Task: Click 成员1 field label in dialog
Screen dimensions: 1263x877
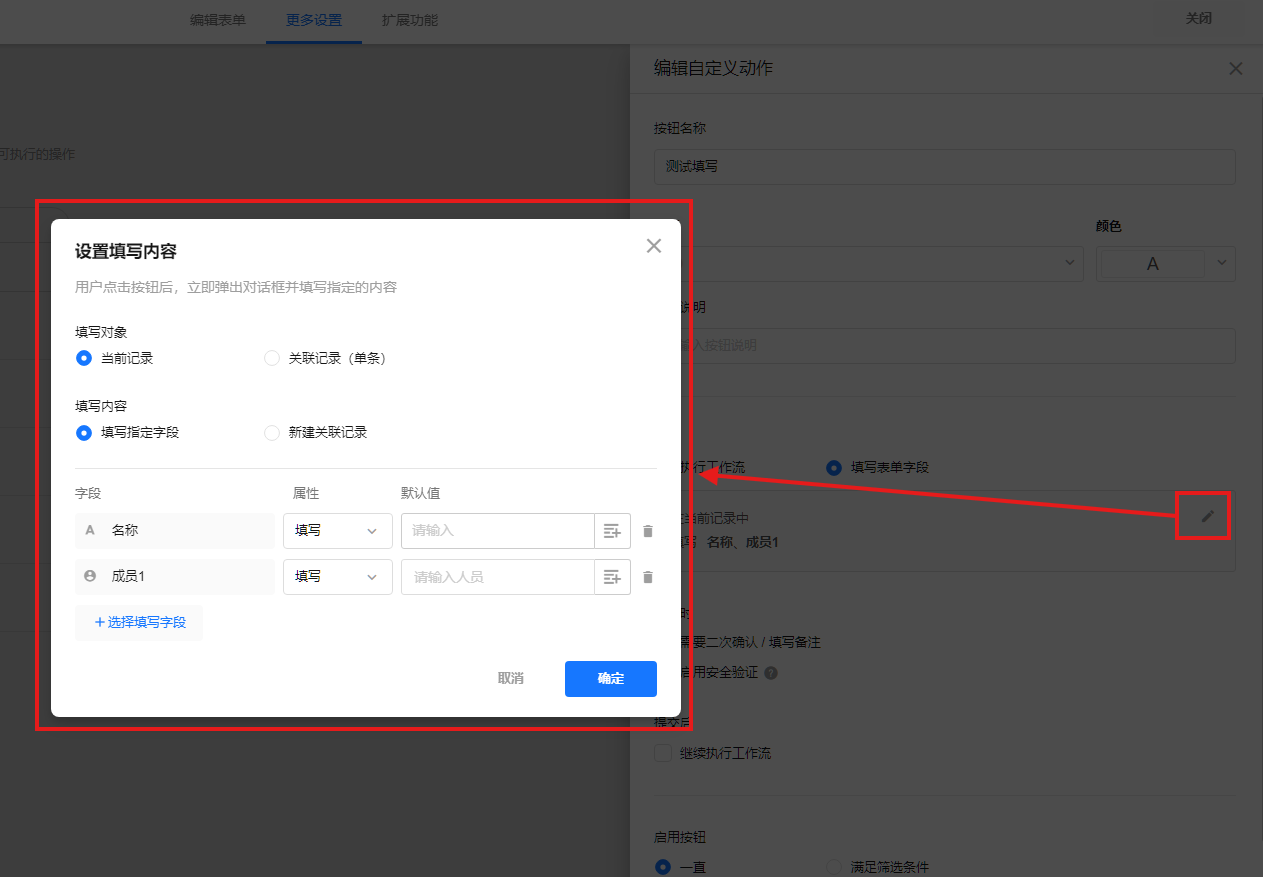Action: point(174,577)
